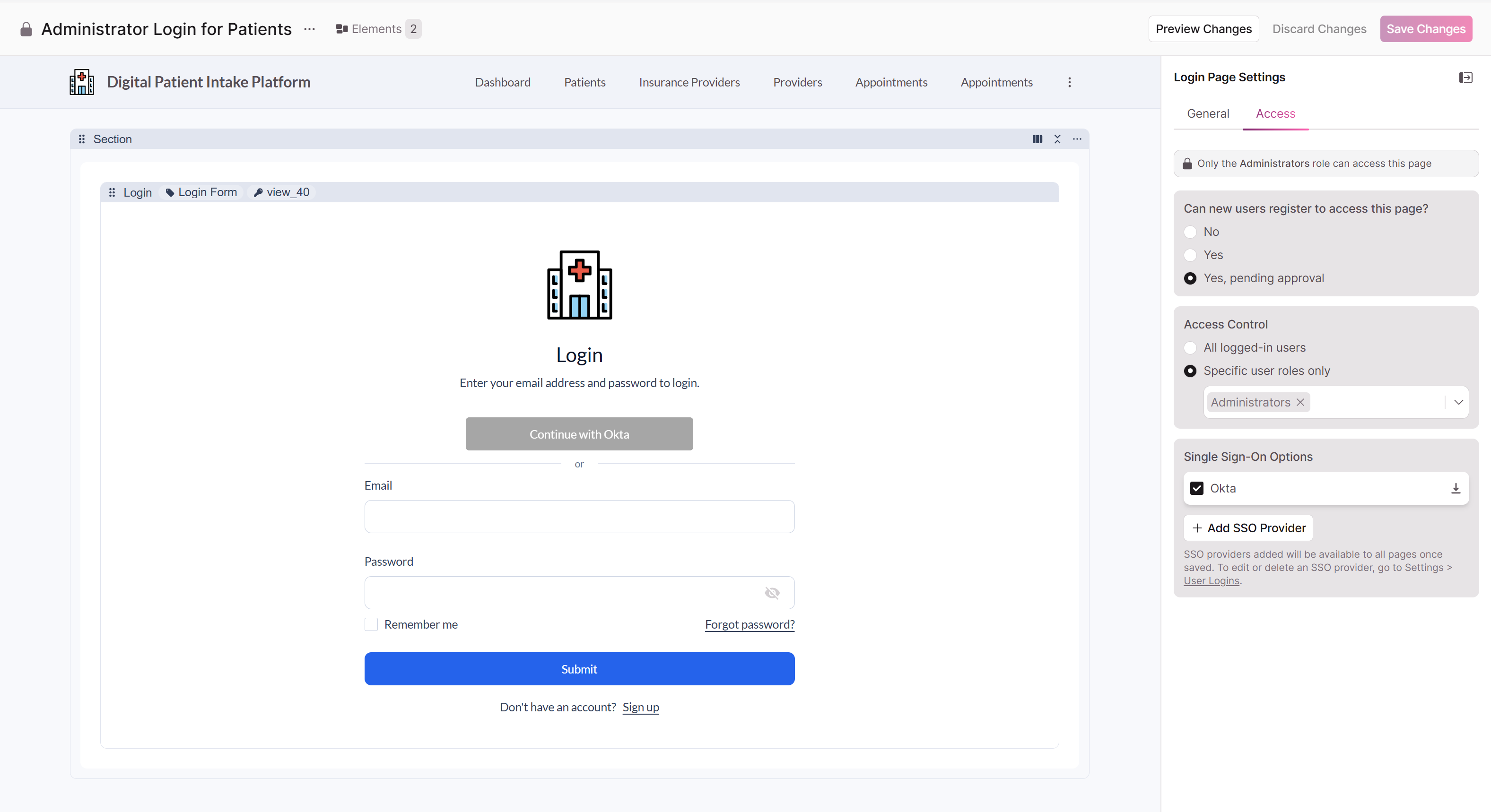Click the Login view drag handle
The height and width of the screenshot is (812, 1491).
pos(112,192)
